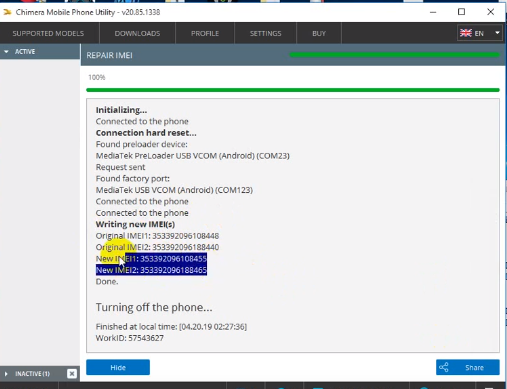The width and height of the screenshot is (507, 389).
Task: Open the EN language dropdown
Action: tap(480, 33)
